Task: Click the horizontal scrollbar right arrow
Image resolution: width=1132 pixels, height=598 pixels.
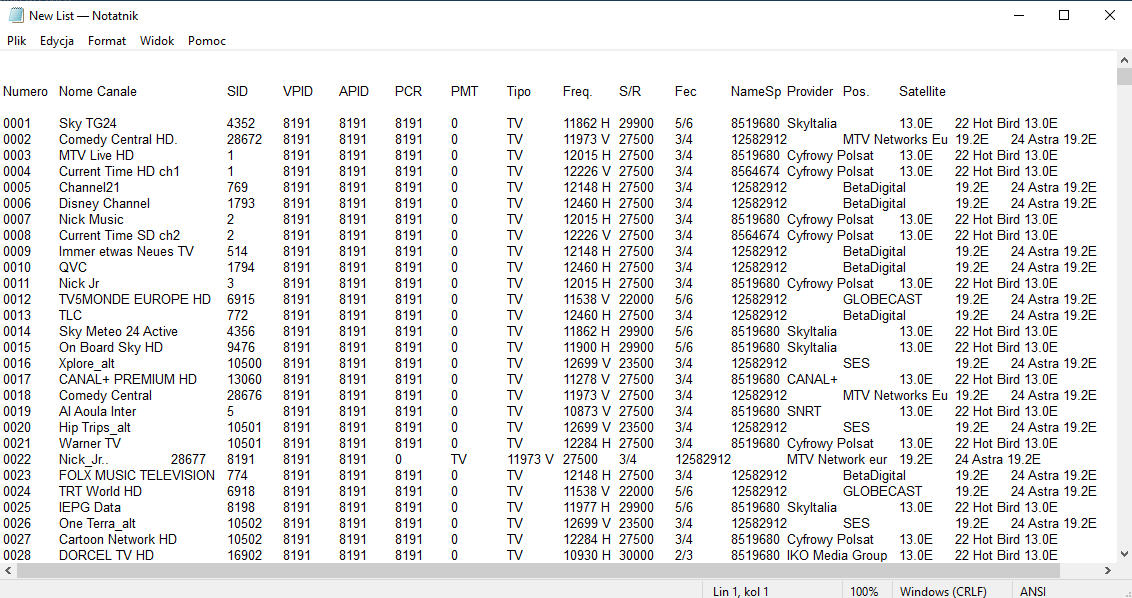Action: (1108, 571)
